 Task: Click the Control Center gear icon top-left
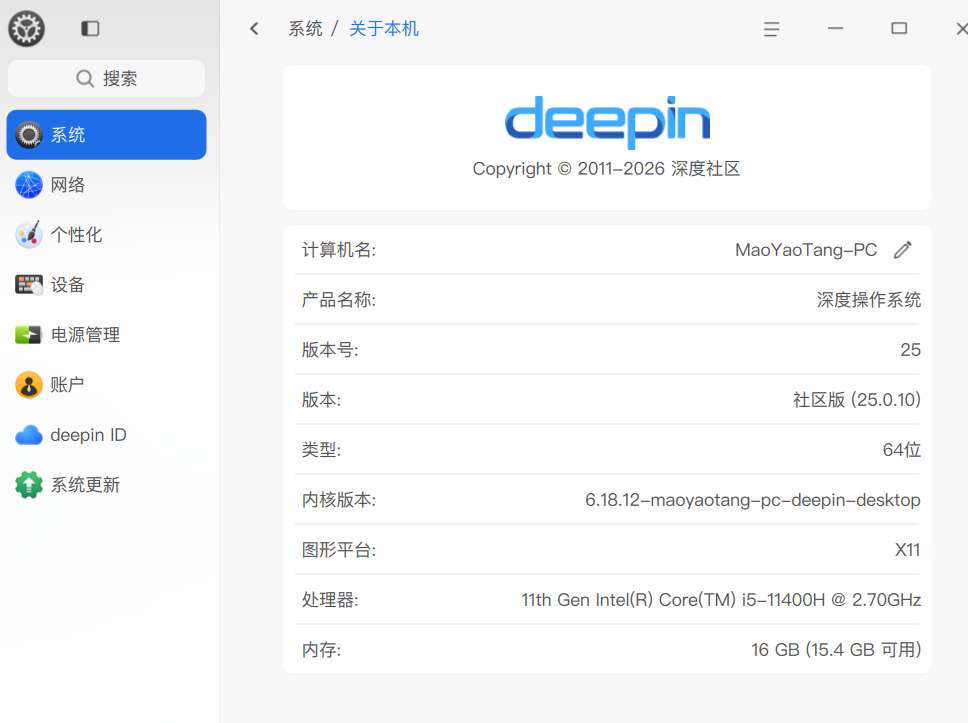tap(26, 28)
